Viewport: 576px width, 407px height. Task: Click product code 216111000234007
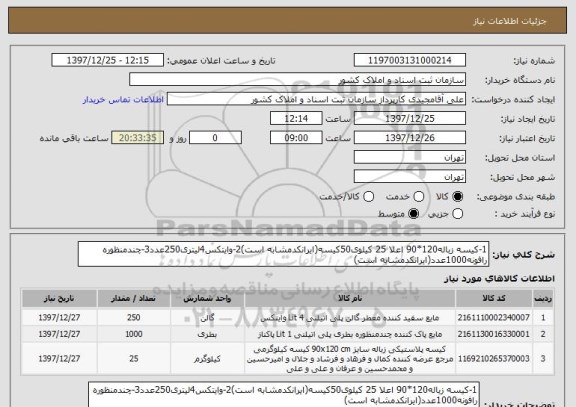tap(494, 317)
